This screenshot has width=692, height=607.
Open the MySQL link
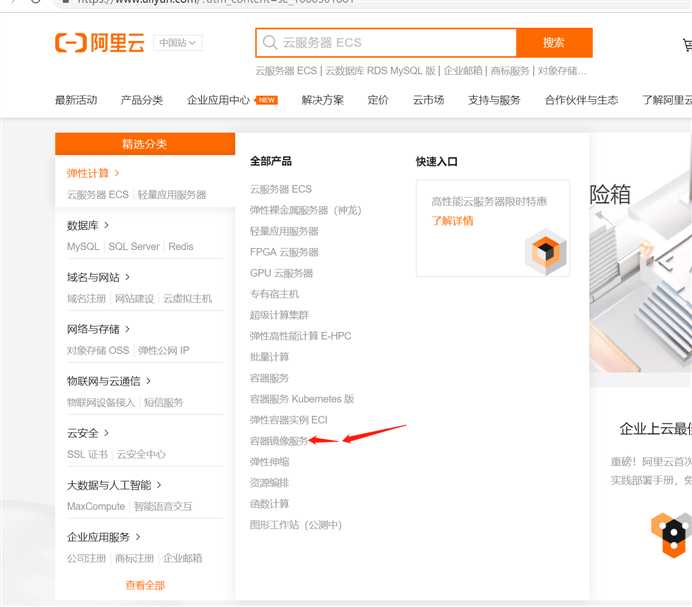83,247
